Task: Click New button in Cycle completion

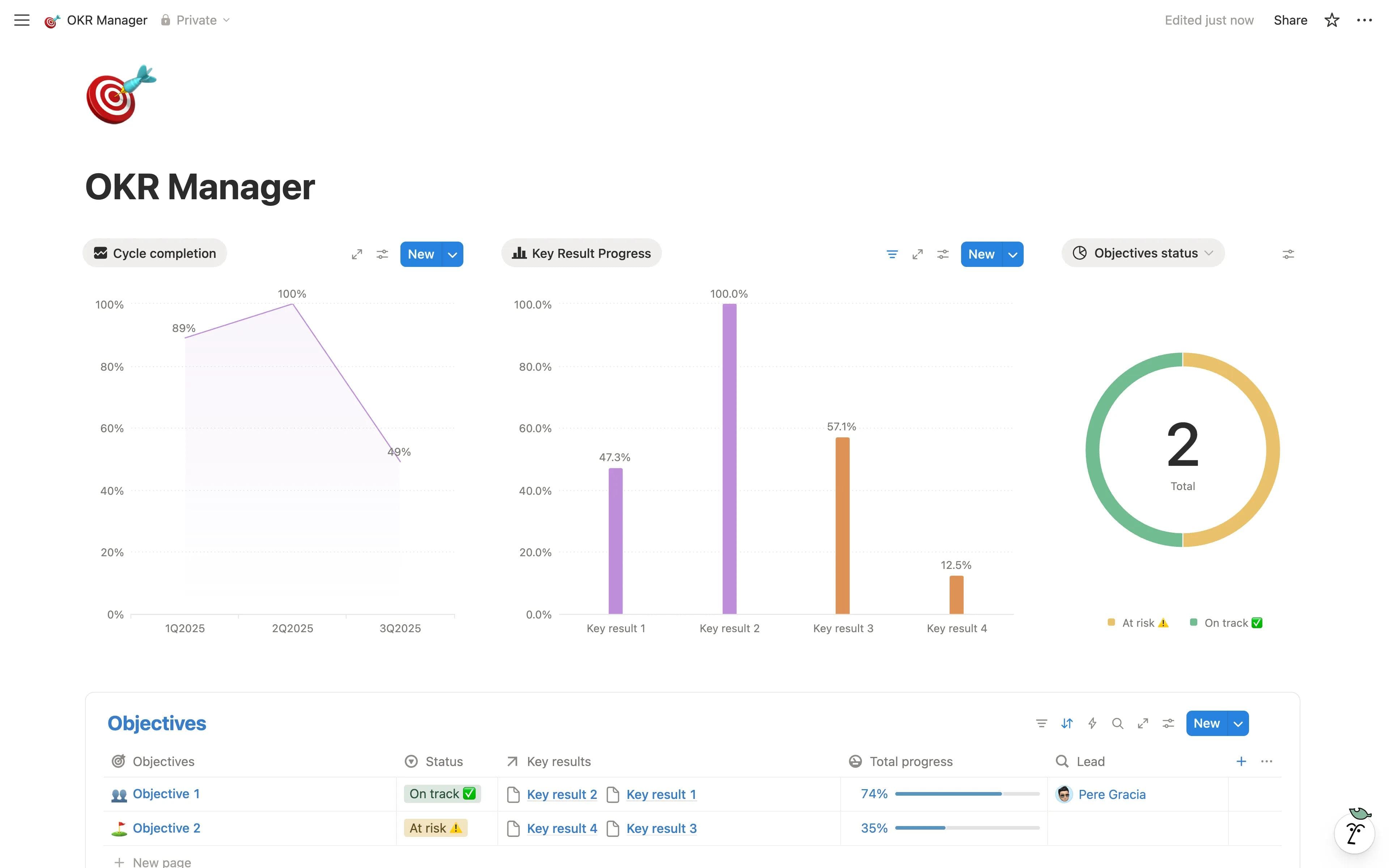Action: [421, 254]
